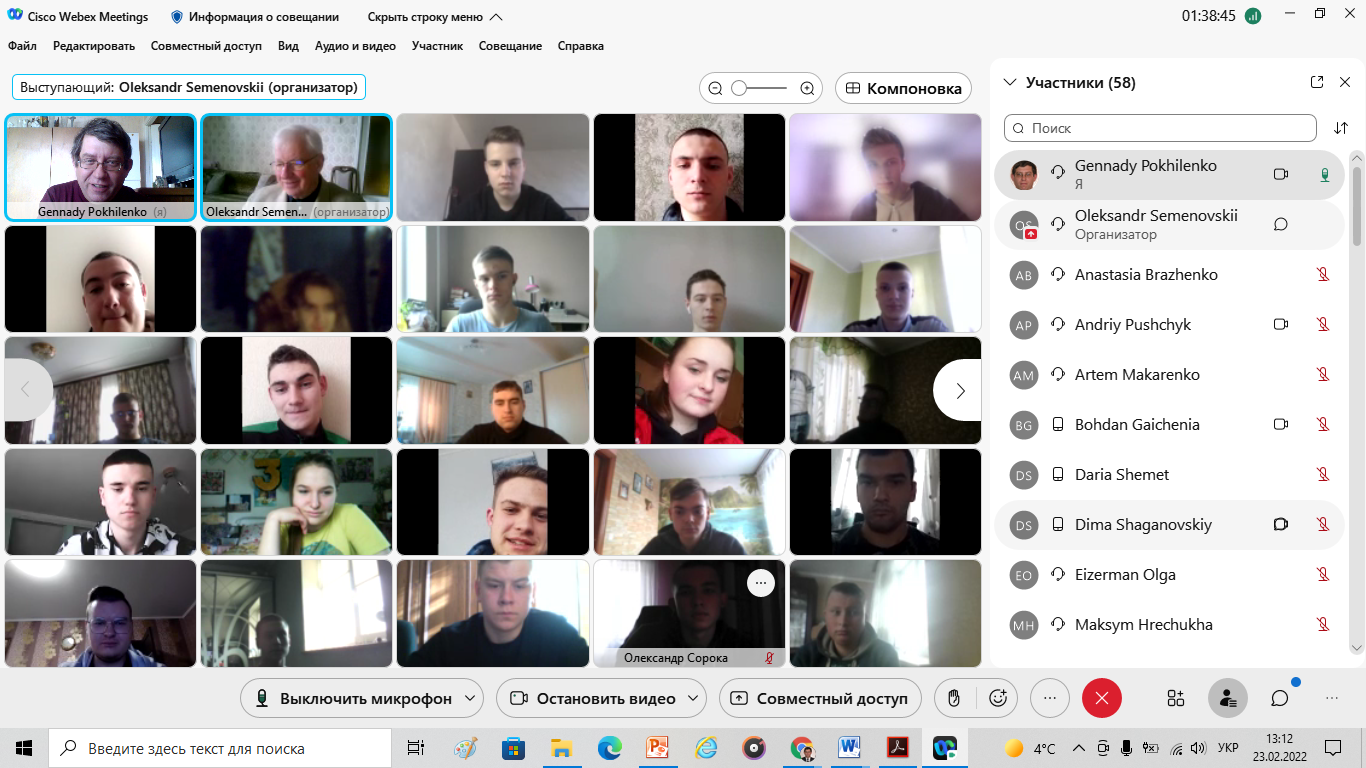
Task: Open Word from the taskbar
Action: [x=849, y=748]
